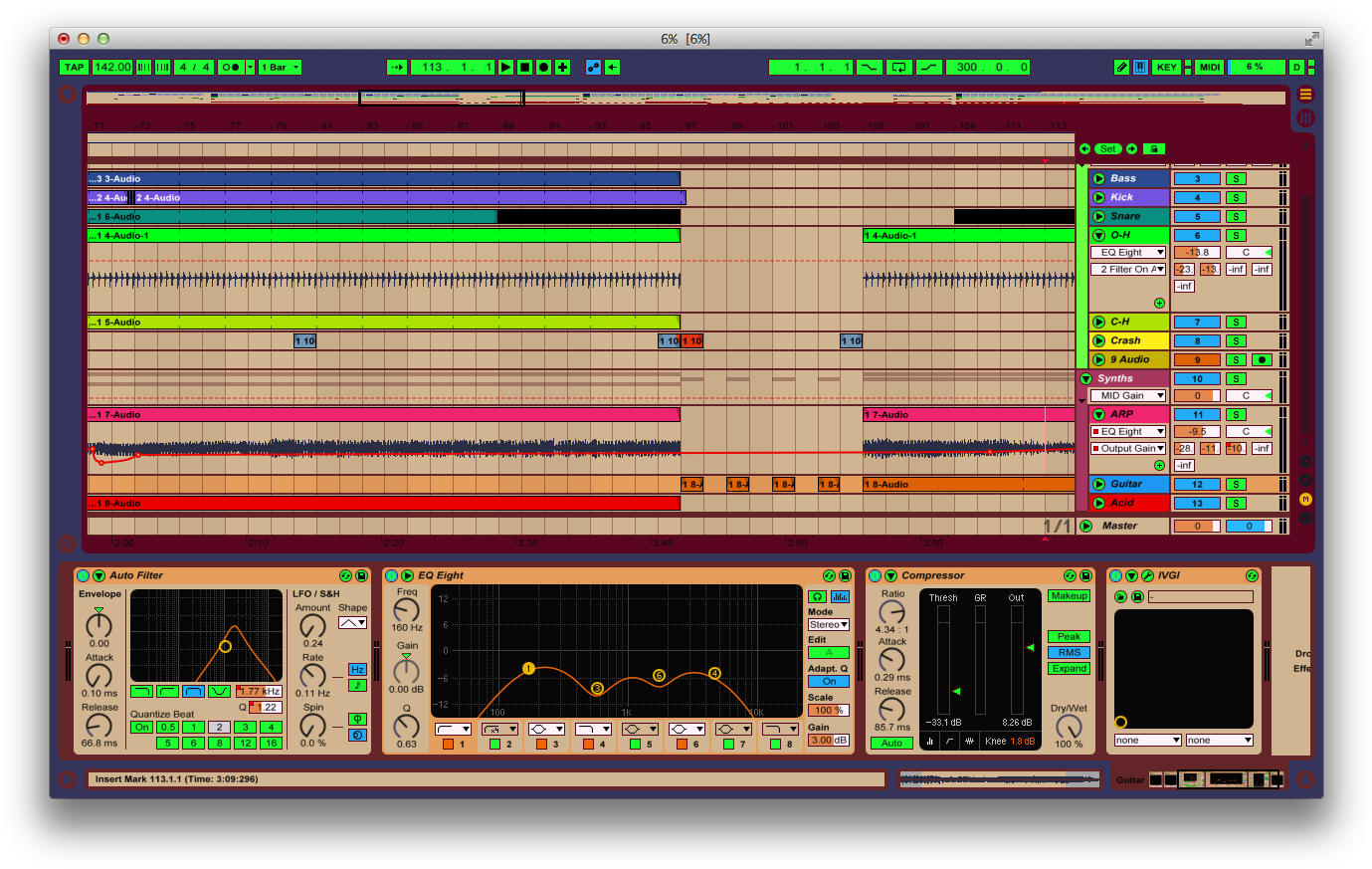This screenshot has width=1372, height=869.
Task: Toggle the Punch-Out switch icon
Action: 928,68
